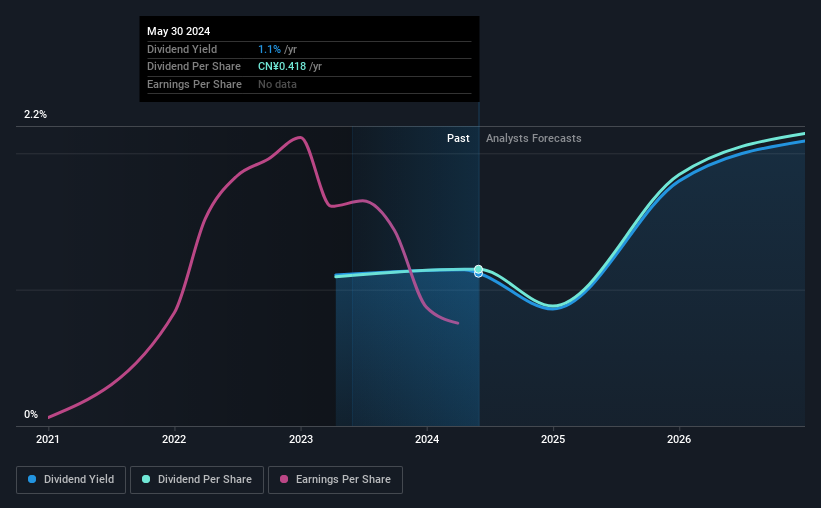Click the blue Dividend Yield legend dot
Screen dimensions: 821x508
32,479
